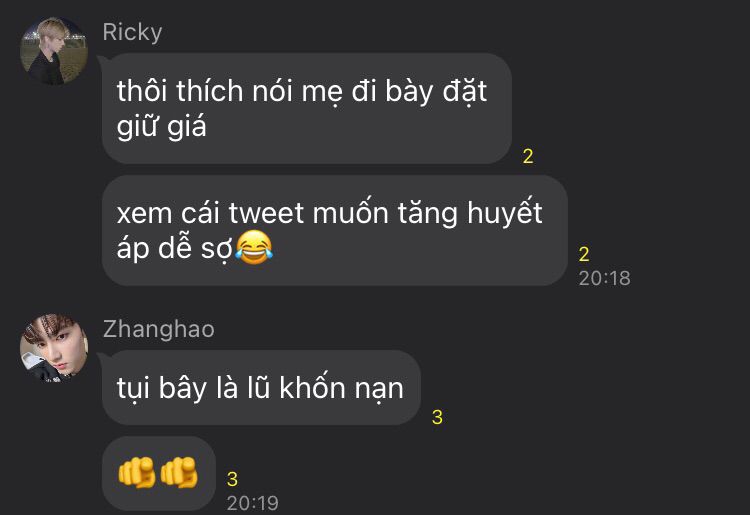Click the read count 2 beside 'giữ giá' message
This screenshot has height=515, width=750.
(x=528, y=156)
